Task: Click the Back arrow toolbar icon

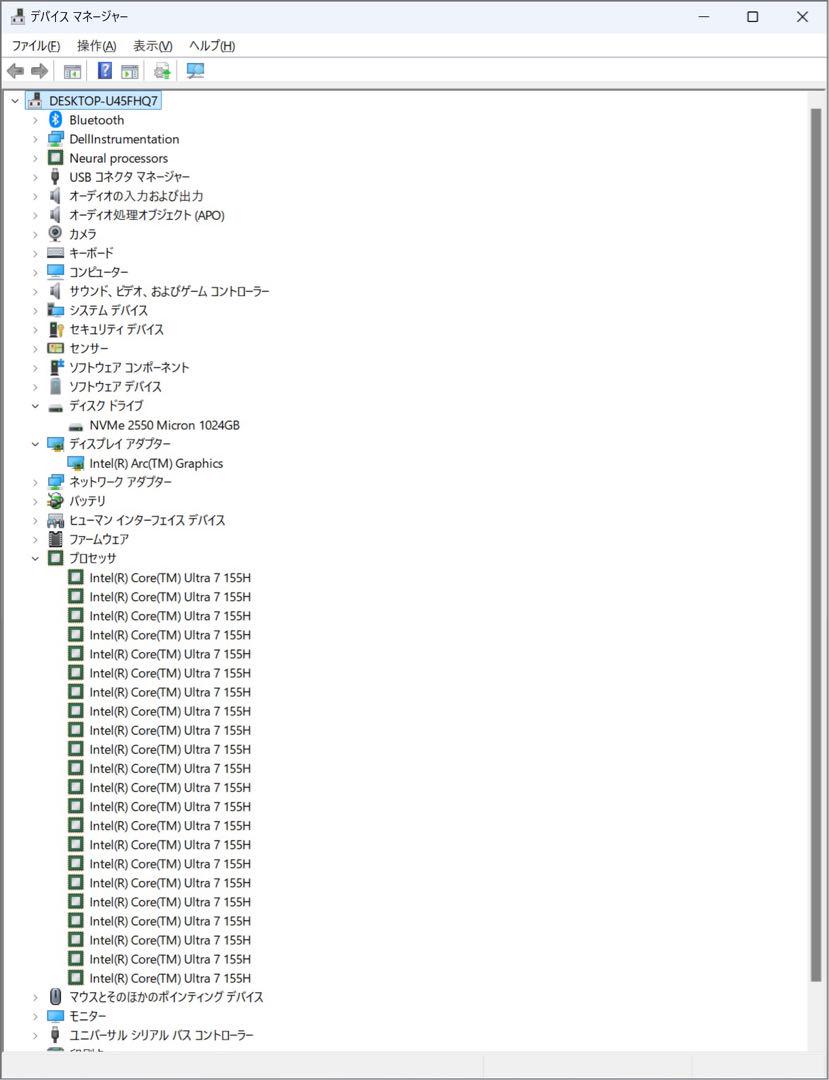Action: click(15, 71)
